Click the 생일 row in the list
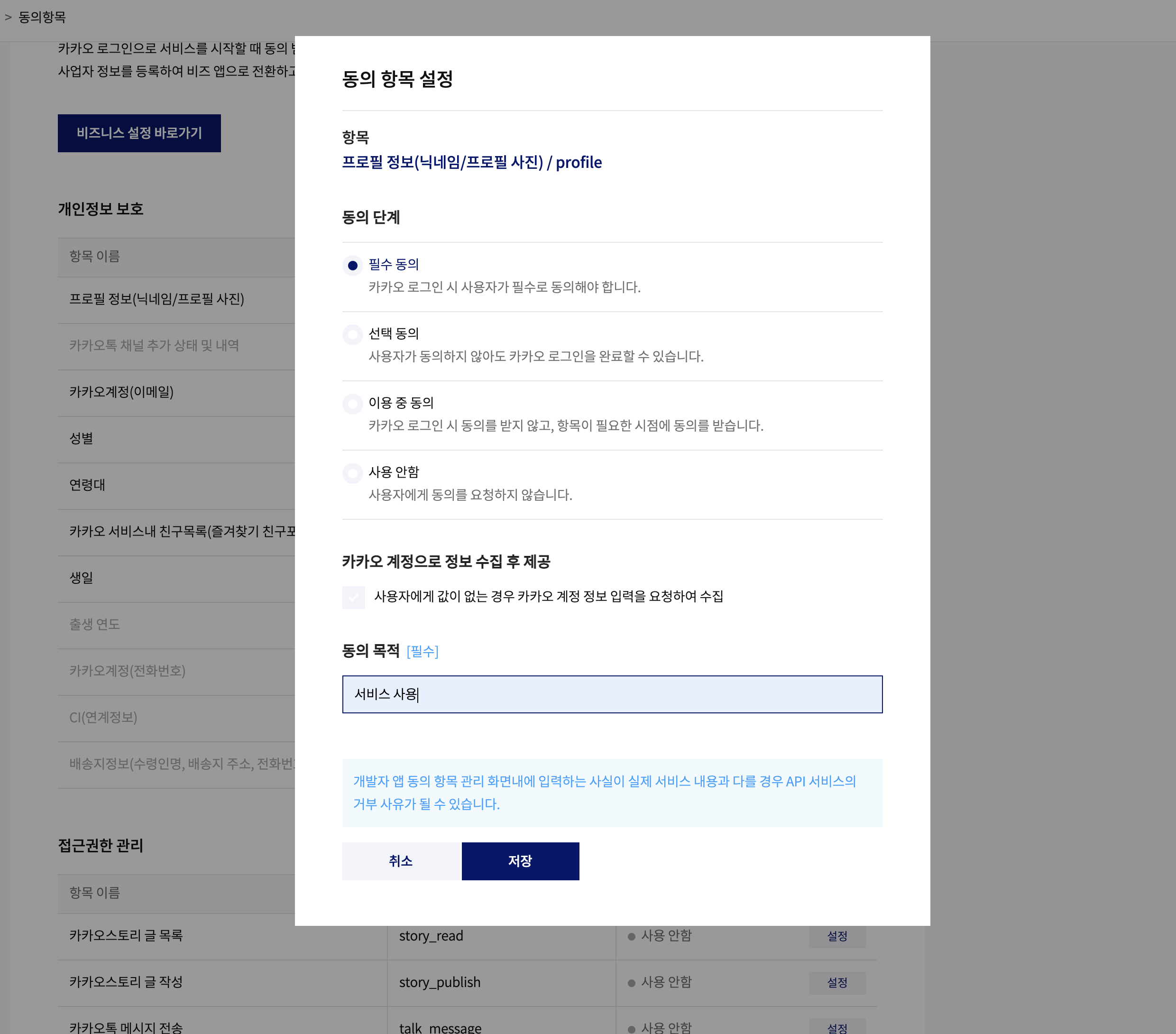Viewport: 1176px width, 1034px height. click(81, 578)
